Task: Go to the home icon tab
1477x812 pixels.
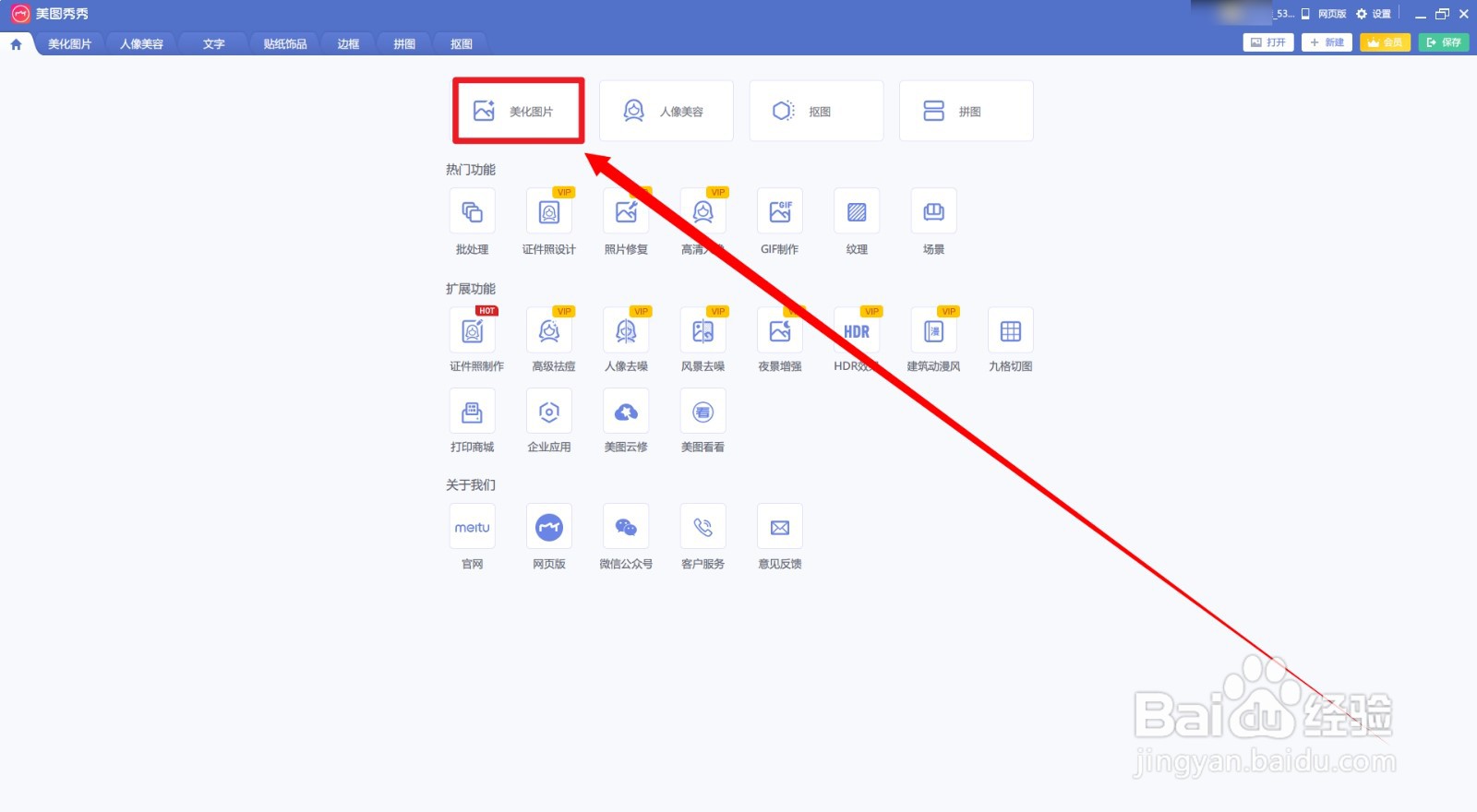Action: point(16,43)
